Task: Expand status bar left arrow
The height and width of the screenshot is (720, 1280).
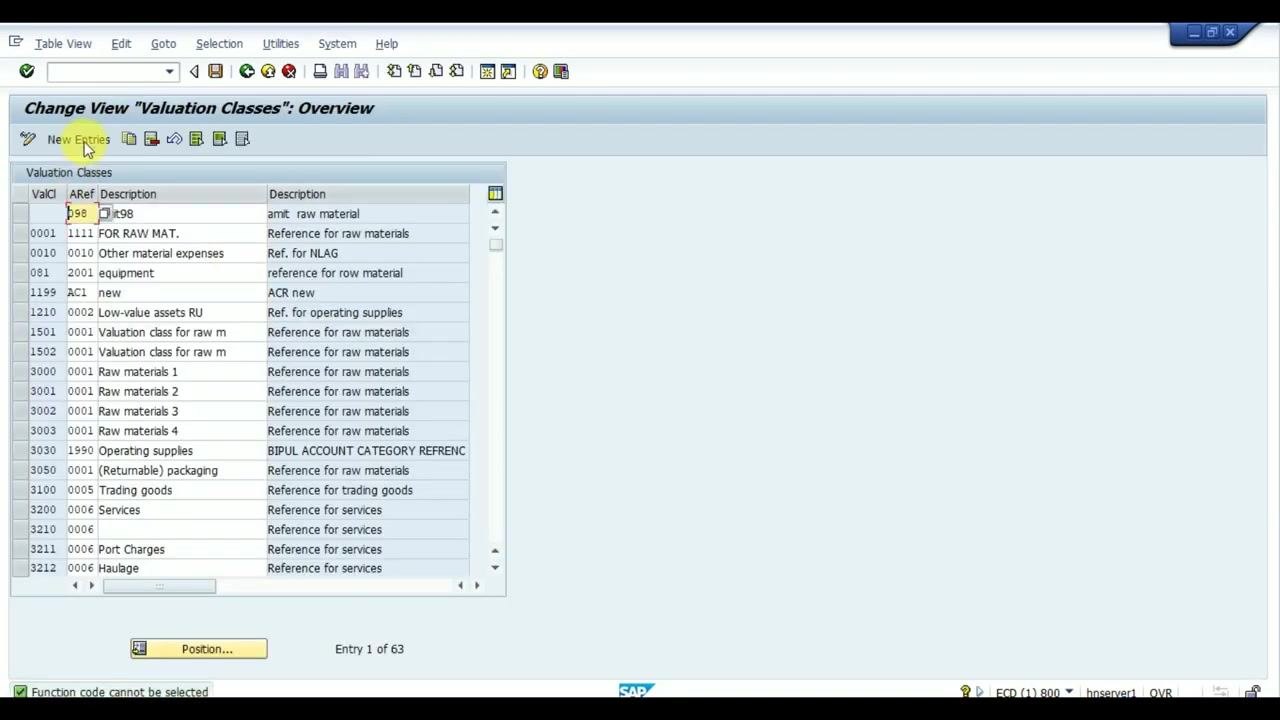Action: coord(979,692)
